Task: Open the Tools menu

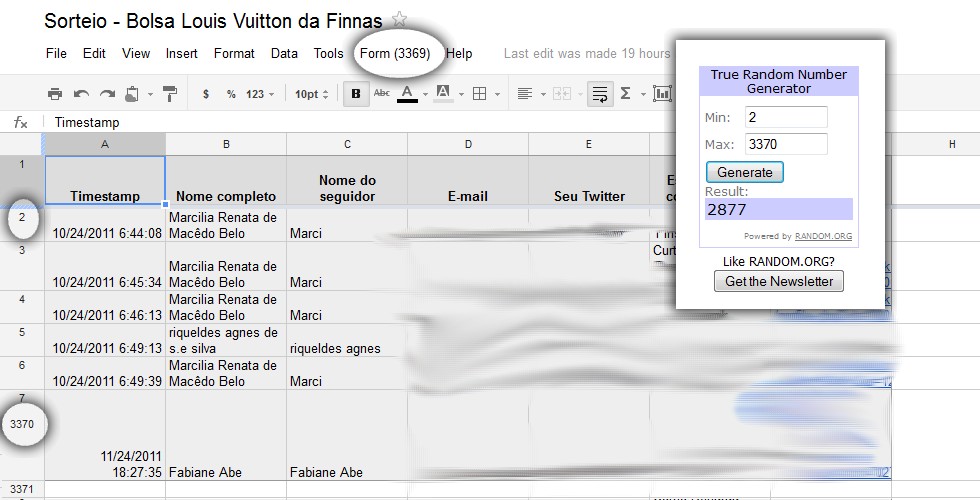Action: coord(329,54)
